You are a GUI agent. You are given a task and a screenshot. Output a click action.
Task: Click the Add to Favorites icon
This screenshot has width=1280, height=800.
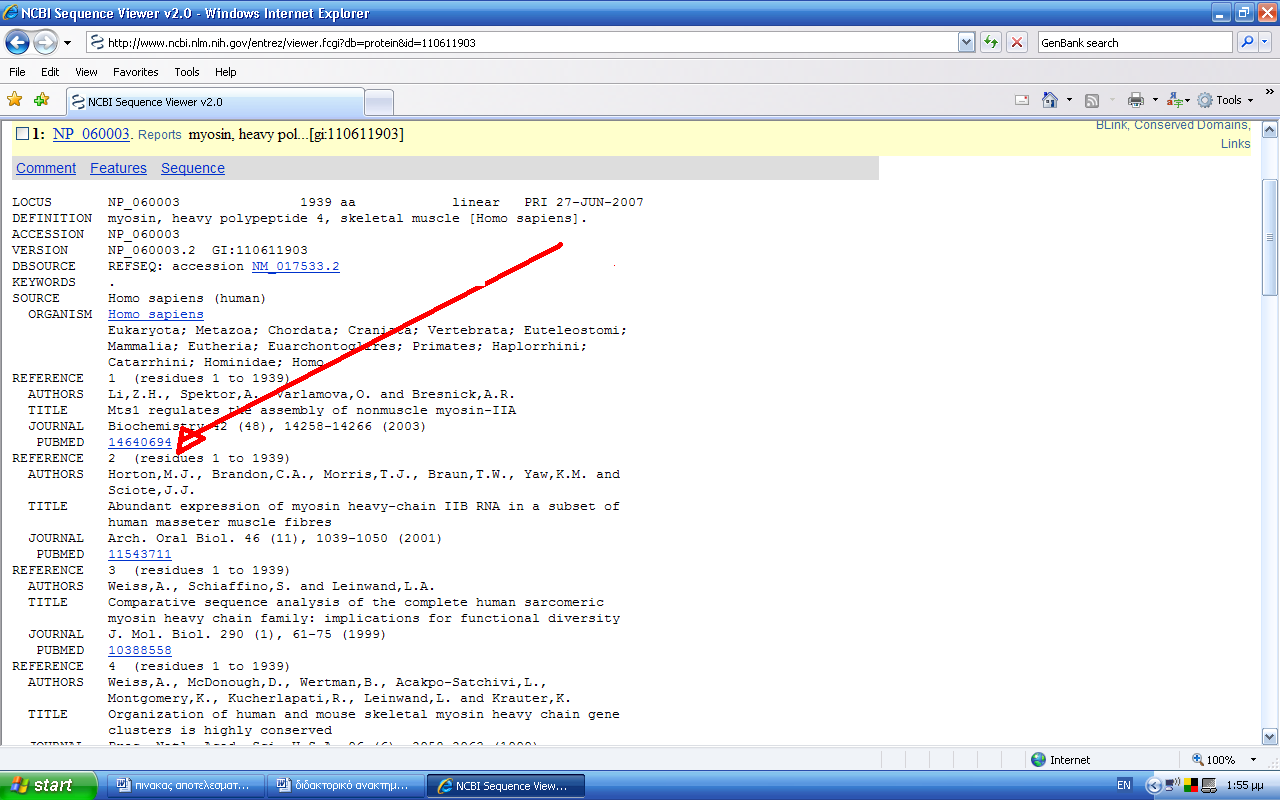[41, 100]
